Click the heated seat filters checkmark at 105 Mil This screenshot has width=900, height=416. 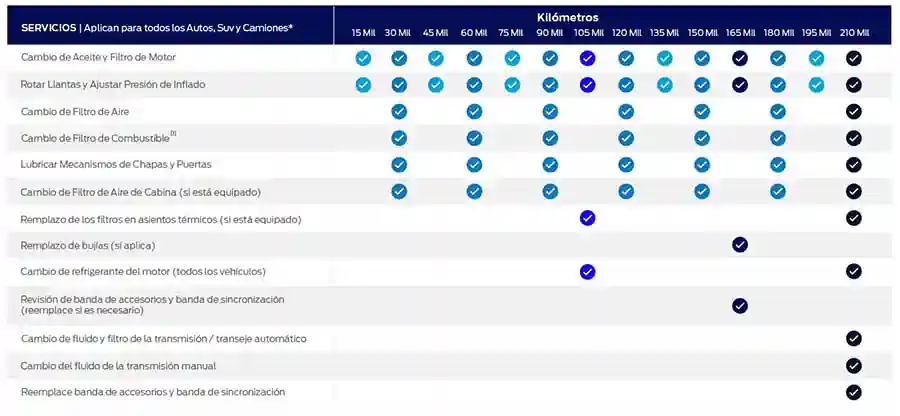[588, 218]
